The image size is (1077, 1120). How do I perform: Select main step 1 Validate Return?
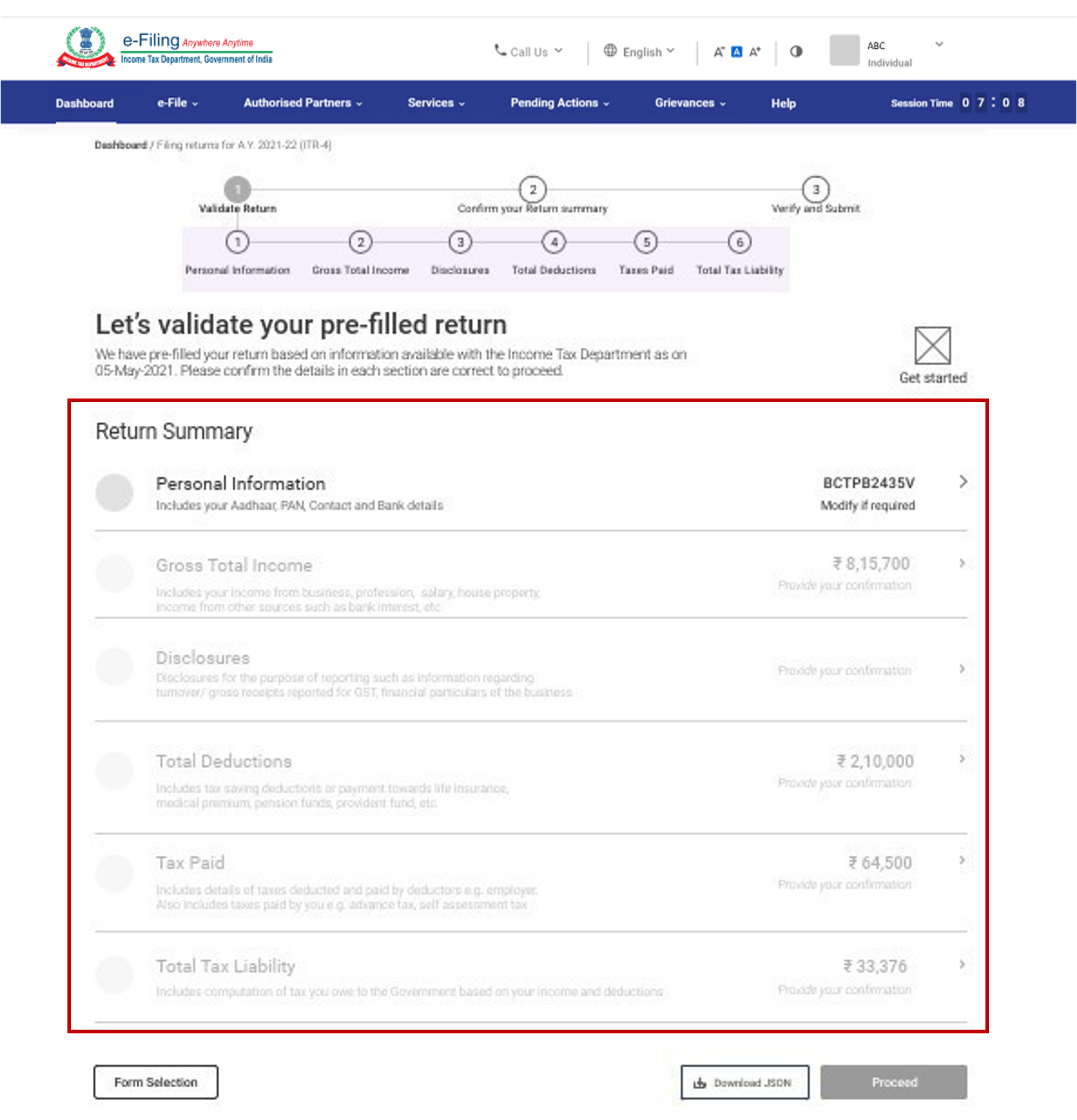(238, 189)
